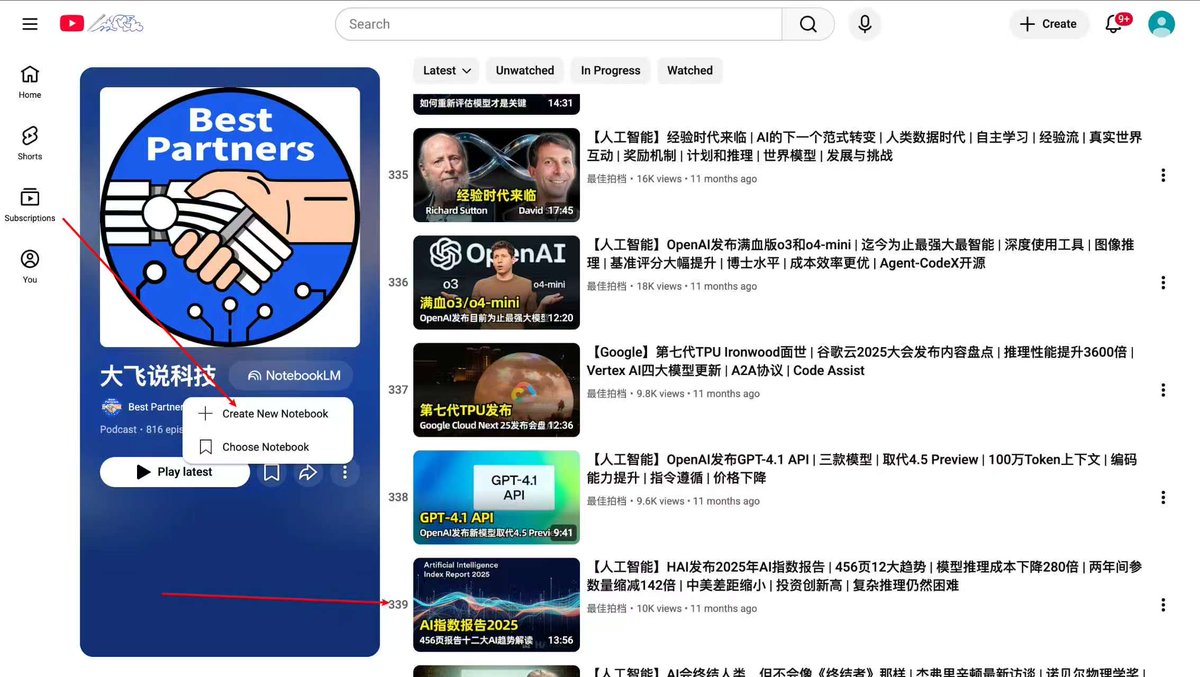This screenshot has width=1200, height=677.
Task: Open the hamburger navigation menu
Action: point(29,24)
